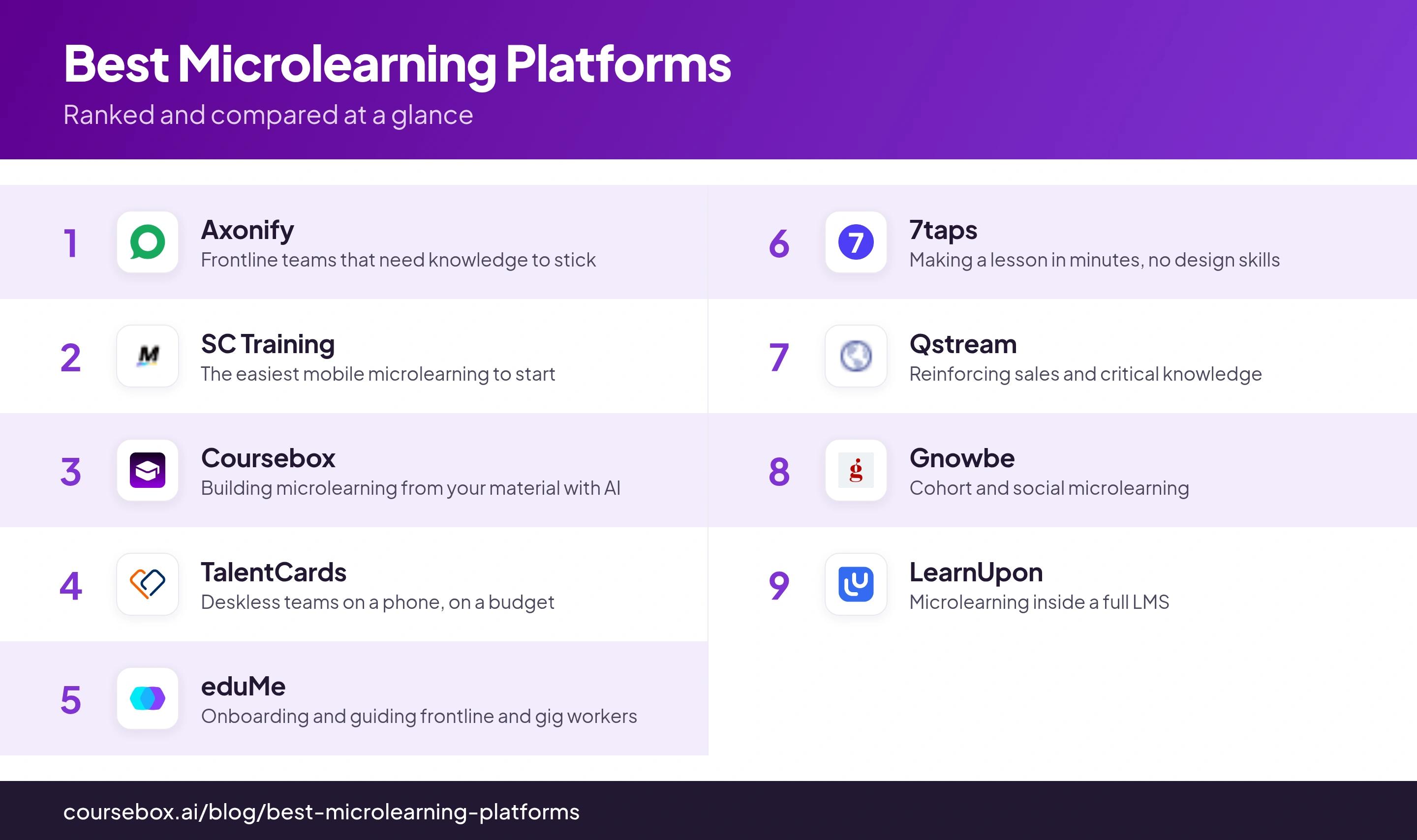Click the Qstream globe logo
The image size is (1417, 840).
[x=856, y=356]
